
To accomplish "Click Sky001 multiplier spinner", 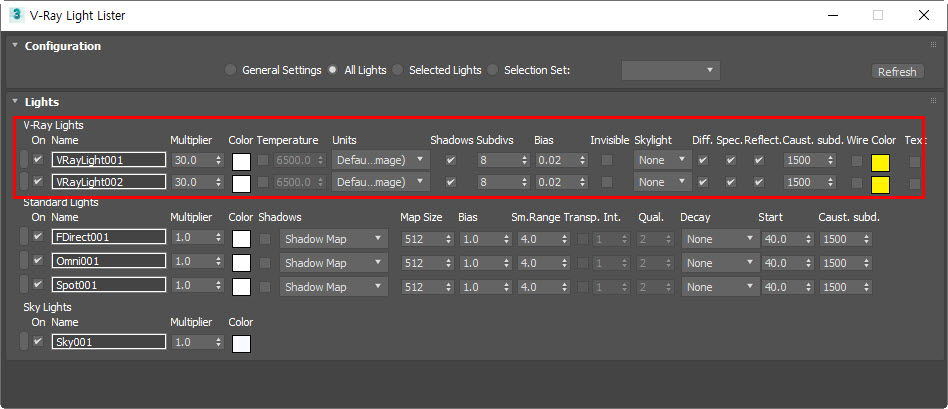I will [219, 342].
